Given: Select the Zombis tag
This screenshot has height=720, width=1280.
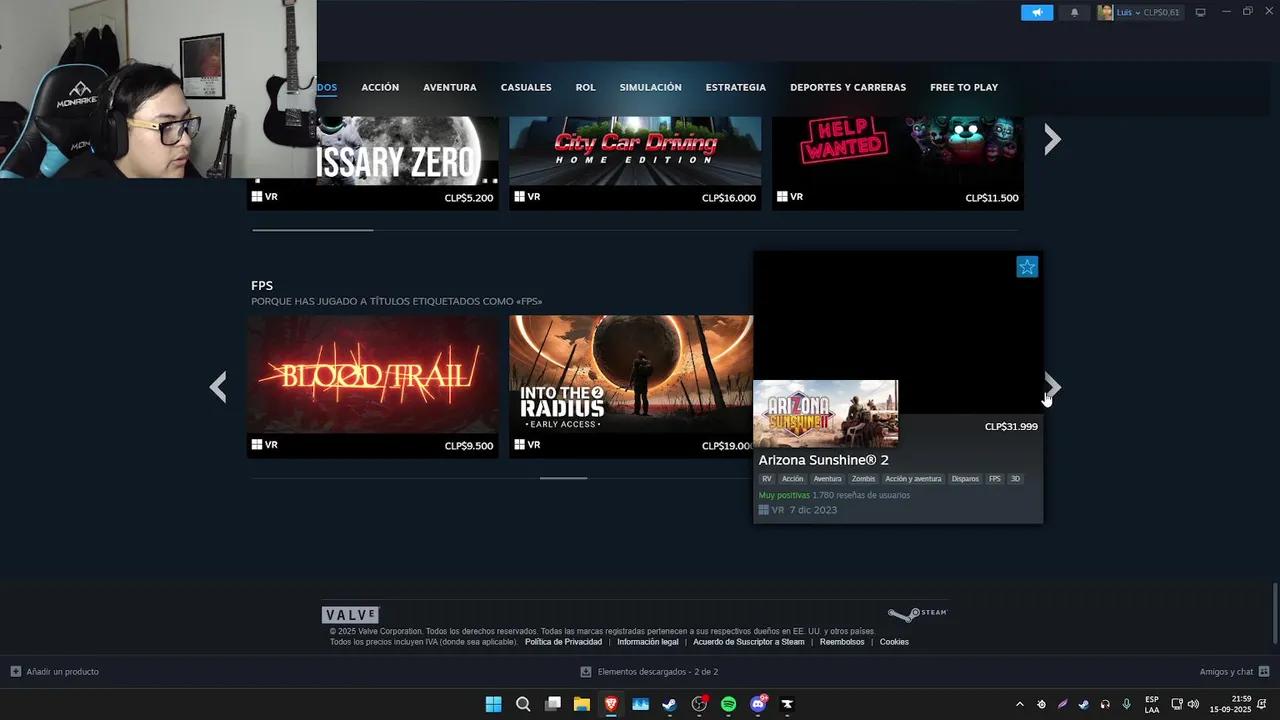Looking at the screenshot, I should pos(863,479).
